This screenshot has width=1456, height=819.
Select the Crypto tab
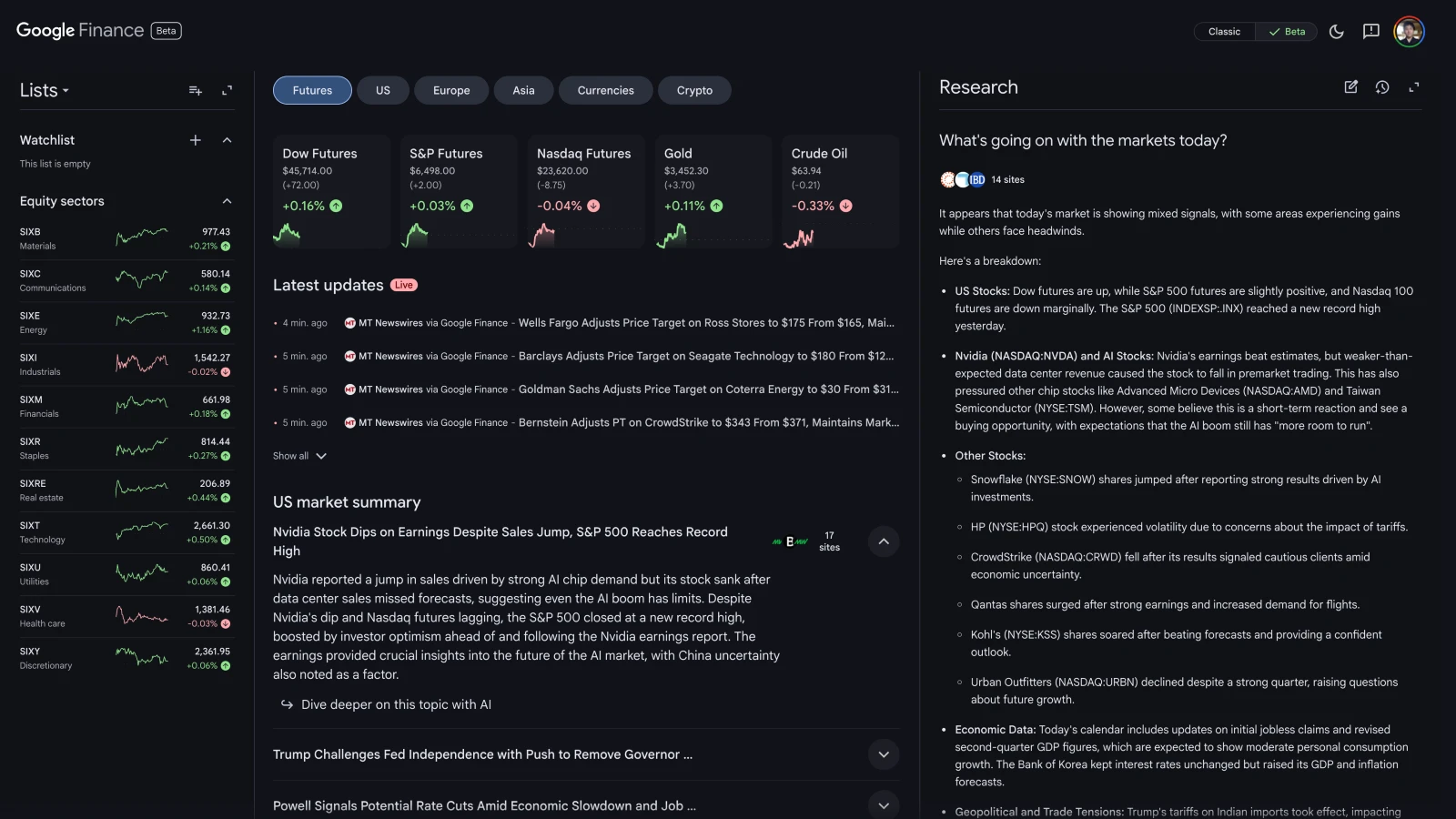tap(694, 90)
